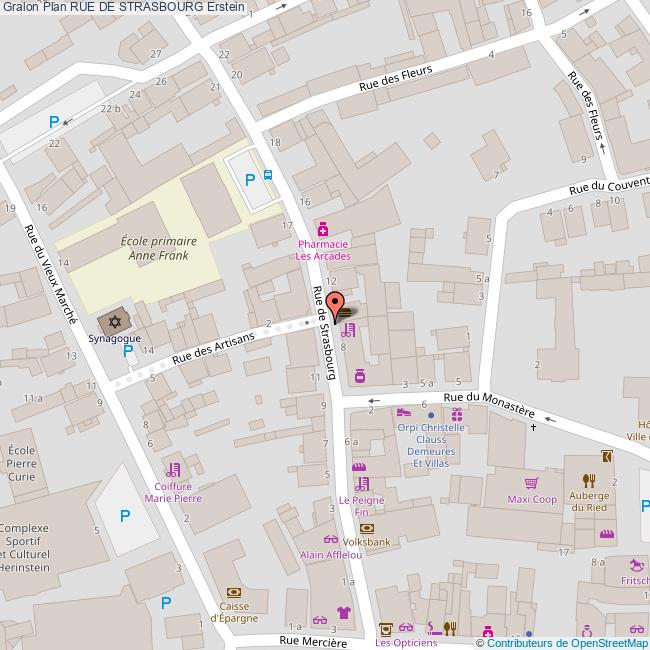Viewport: 650px width, 650px height.
Task: Click the Coiffure Marie Pierre hairdresser icon
Action: (x=173, y=469)
